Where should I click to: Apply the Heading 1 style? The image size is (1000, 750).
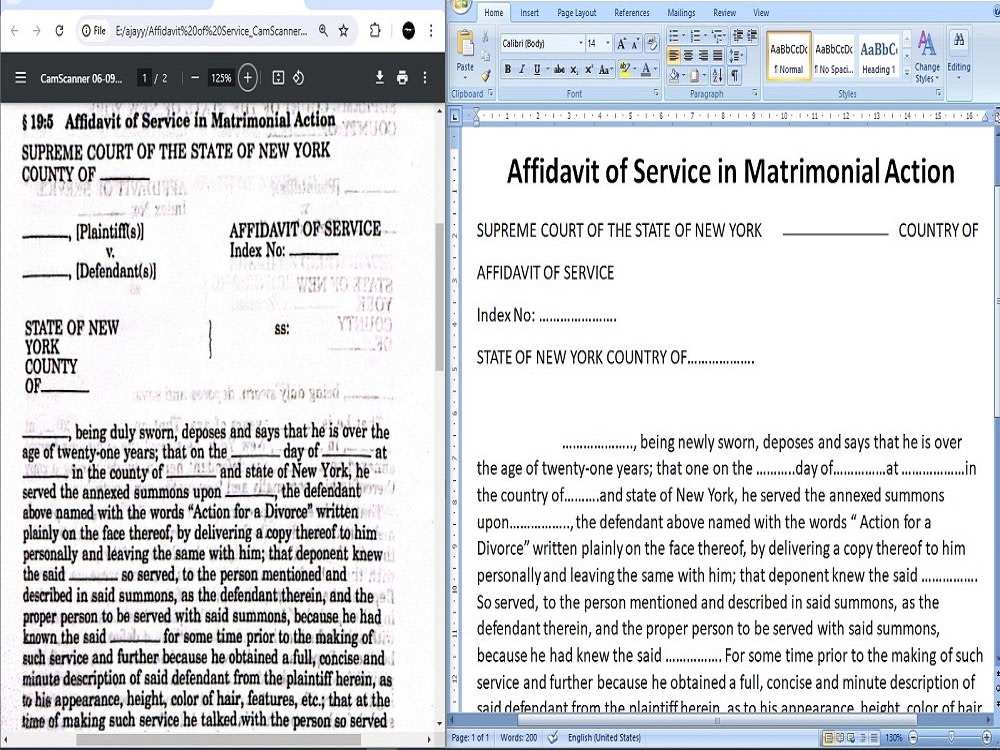(878, 55)
